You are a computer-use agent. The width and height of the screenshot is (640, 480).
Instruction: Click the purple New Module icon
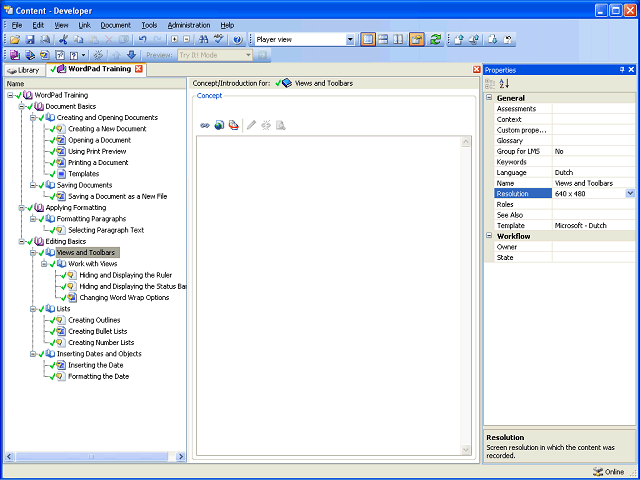coord(15,55)
